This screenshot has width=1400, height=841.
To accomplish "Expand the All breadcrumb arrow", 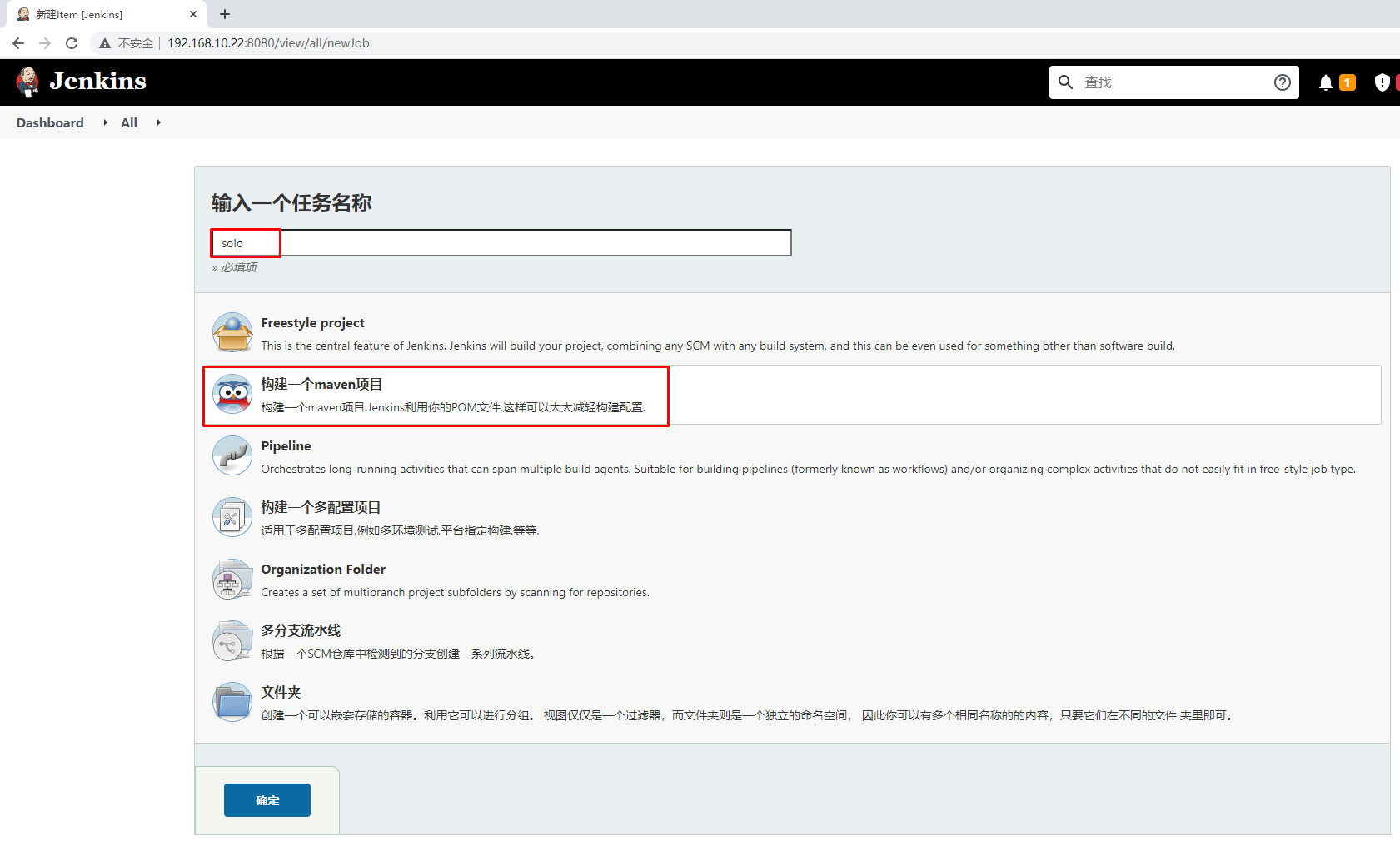I will point(158,122).
